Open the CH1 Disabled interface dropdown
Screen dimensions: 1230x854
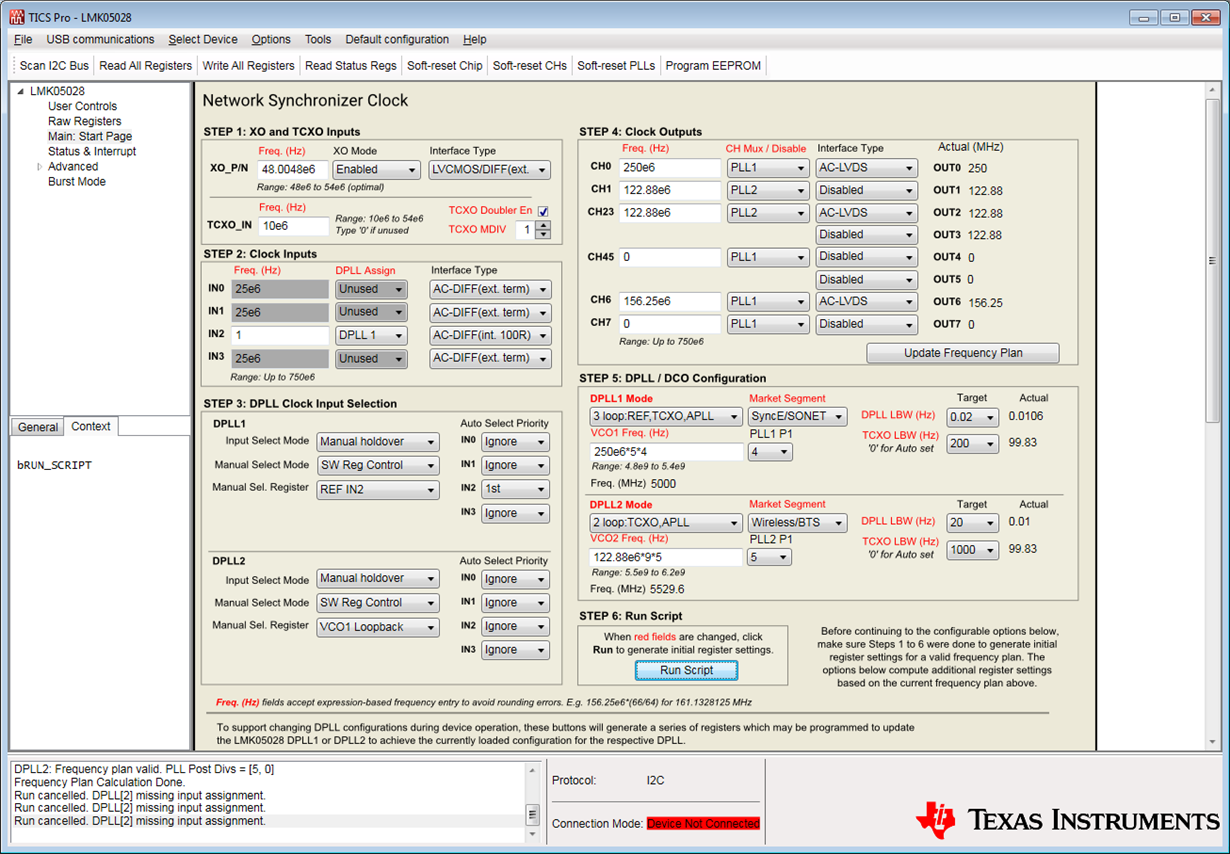coord(866,190)
